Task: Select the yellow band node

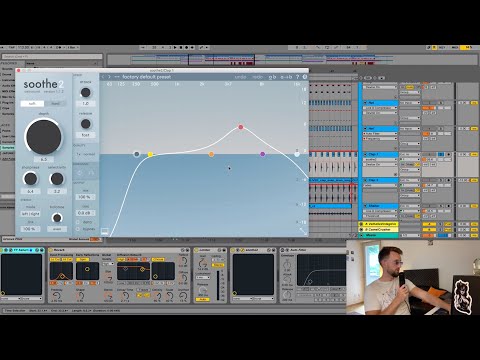Action: coord(150,154)
